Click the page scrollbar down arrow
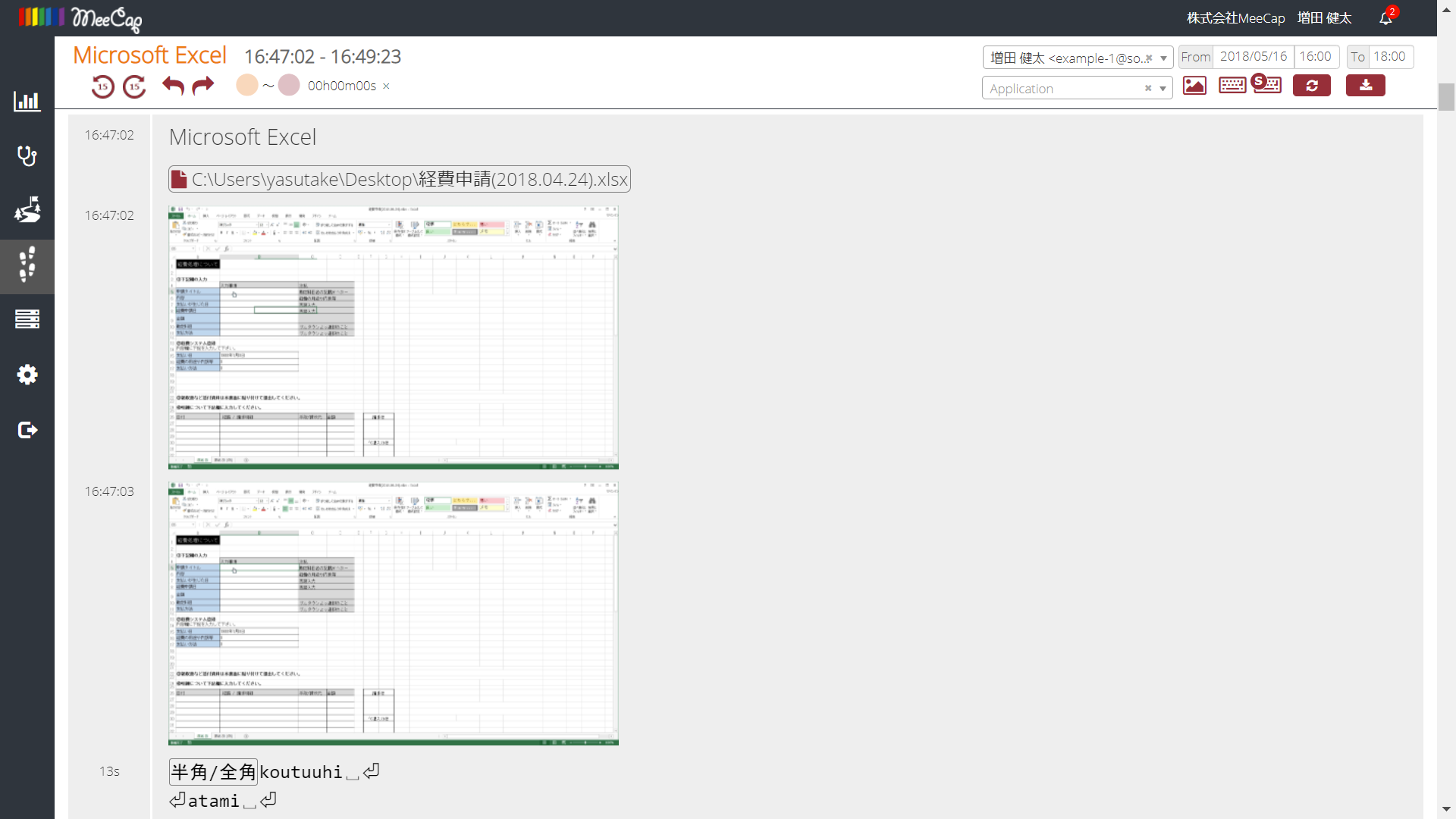1456x819 pixels. pyautogui.click(x=1446, y=810)
